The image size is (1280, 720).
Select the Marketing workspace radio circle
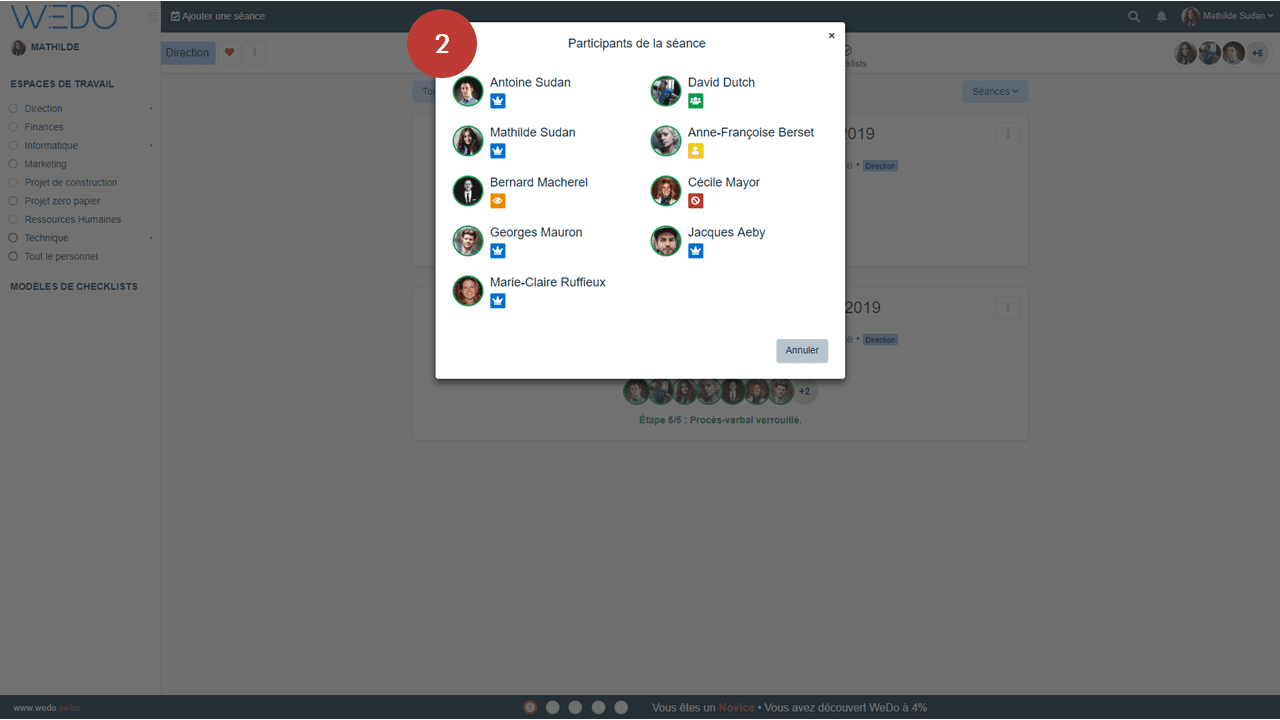point(13,164)
